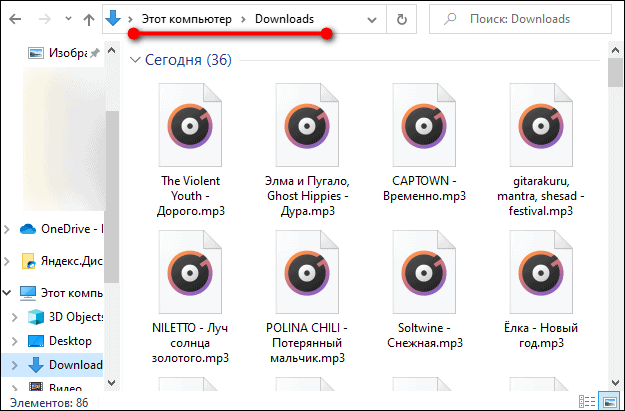This screenshot has height=411, width=625.
Task: Select file The Violent Youth - Дорого.mp3
Action: 191,150
